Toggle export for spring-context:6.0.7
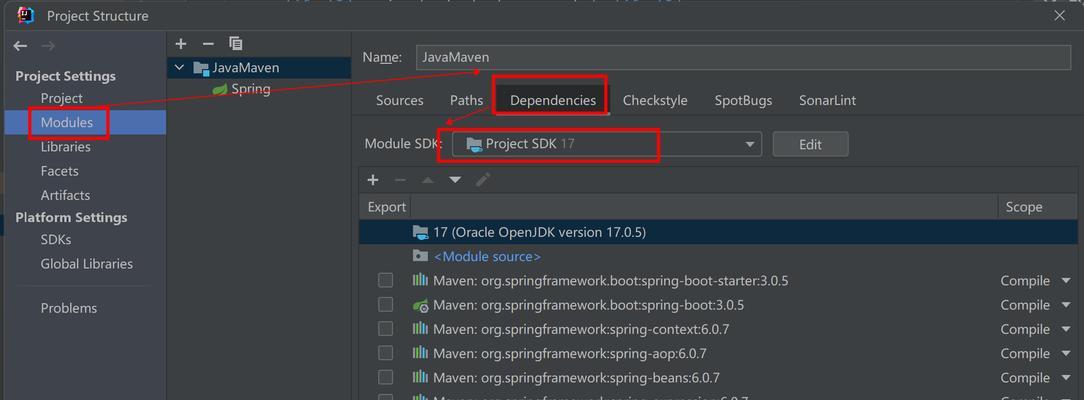 tap(385, 329)
